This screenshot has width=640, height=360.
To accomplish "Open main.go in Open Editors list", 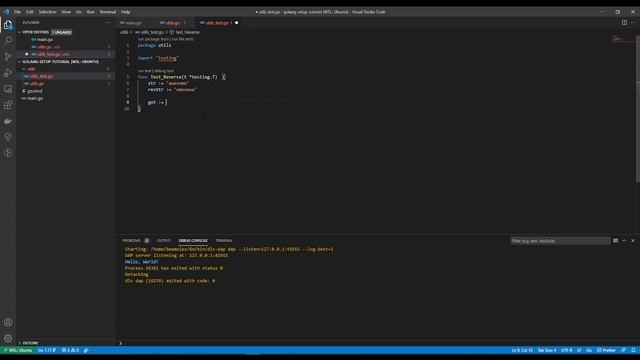I will 45,40.
